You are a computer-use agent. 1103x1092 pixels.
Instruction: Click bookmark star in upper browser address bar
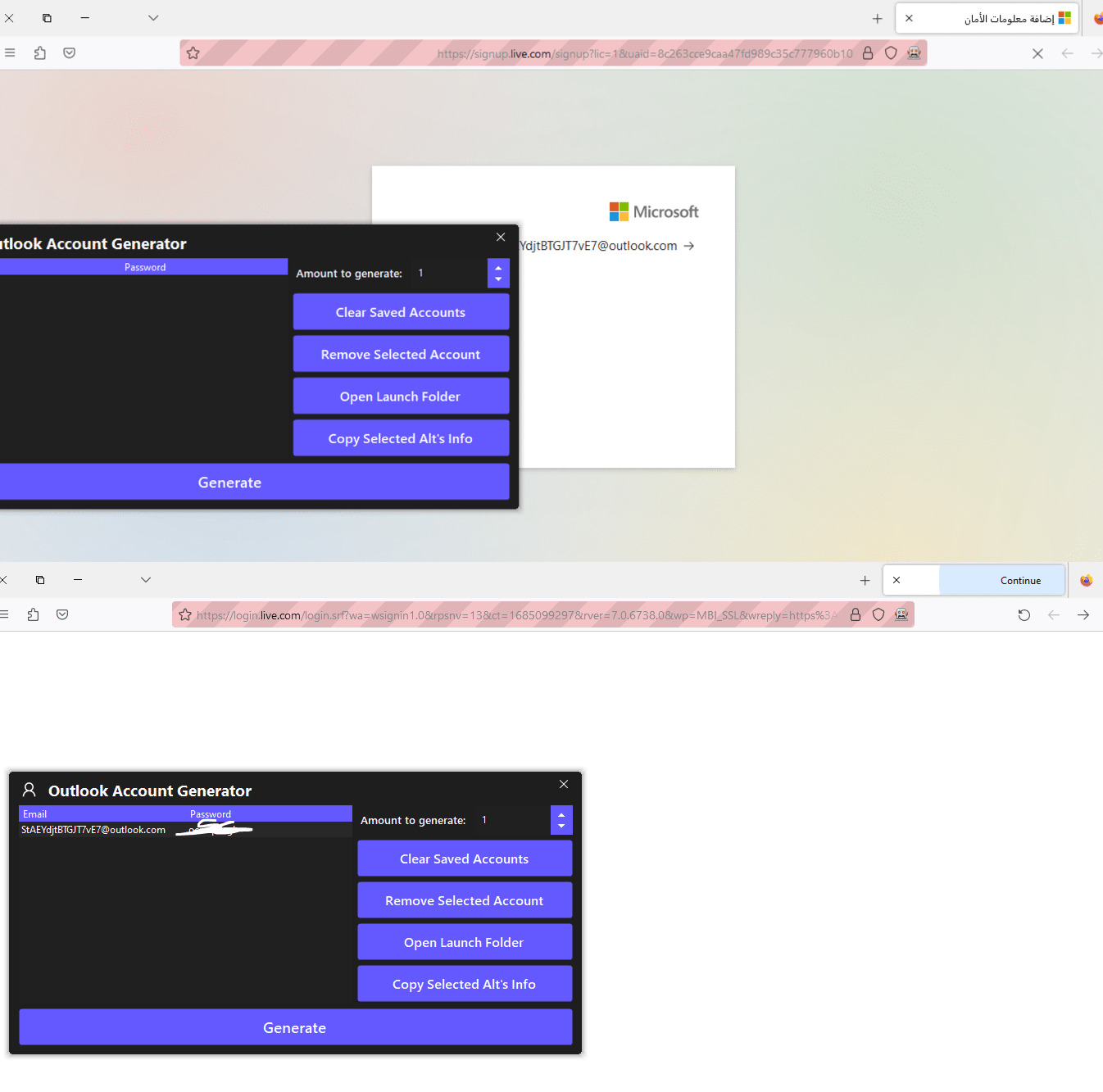tap(193, 53)
